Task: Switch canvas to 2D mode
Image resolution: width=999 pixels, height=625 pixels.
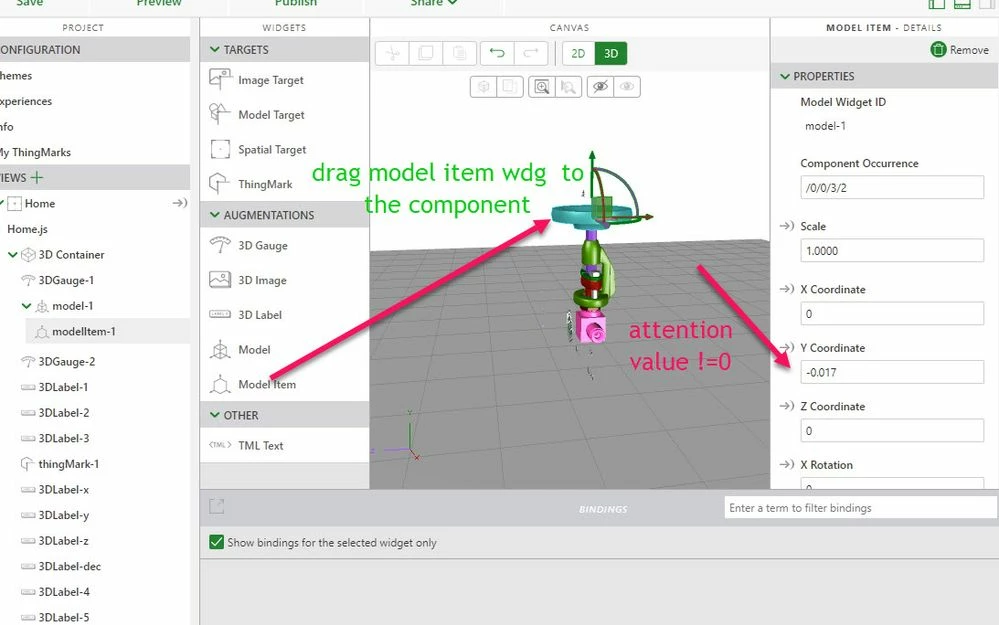Action: click(x=579, y=54)
